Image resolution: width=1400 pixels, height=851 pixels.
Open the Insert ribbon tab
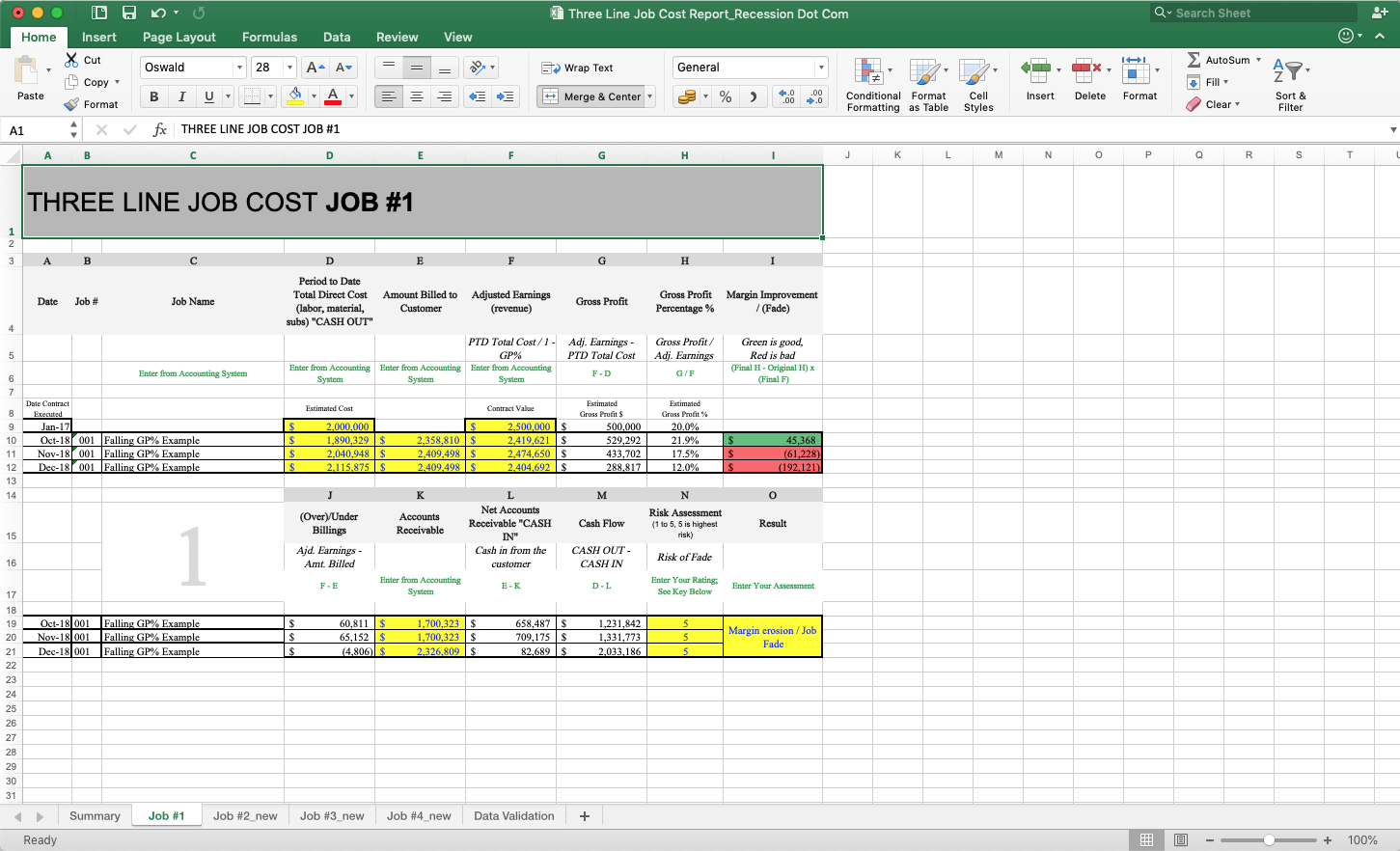99,37
